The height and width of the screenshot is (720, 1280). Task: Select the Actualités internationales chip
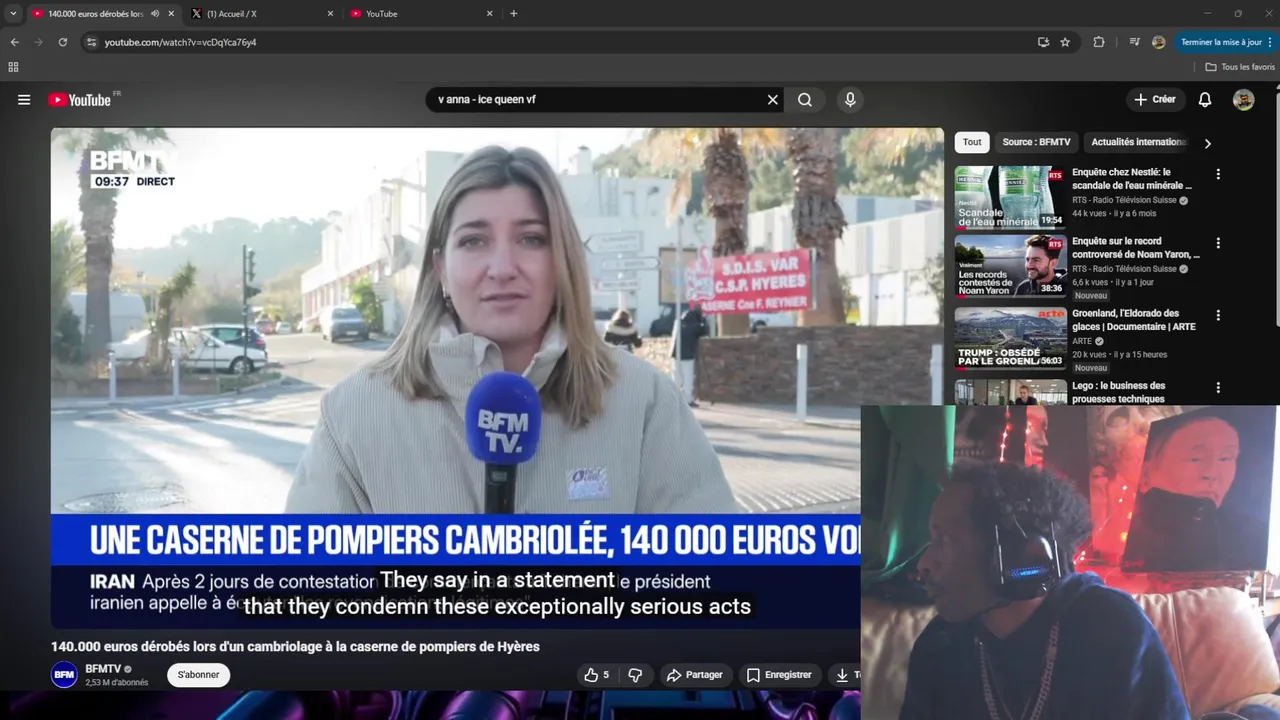pos(1138,142)
